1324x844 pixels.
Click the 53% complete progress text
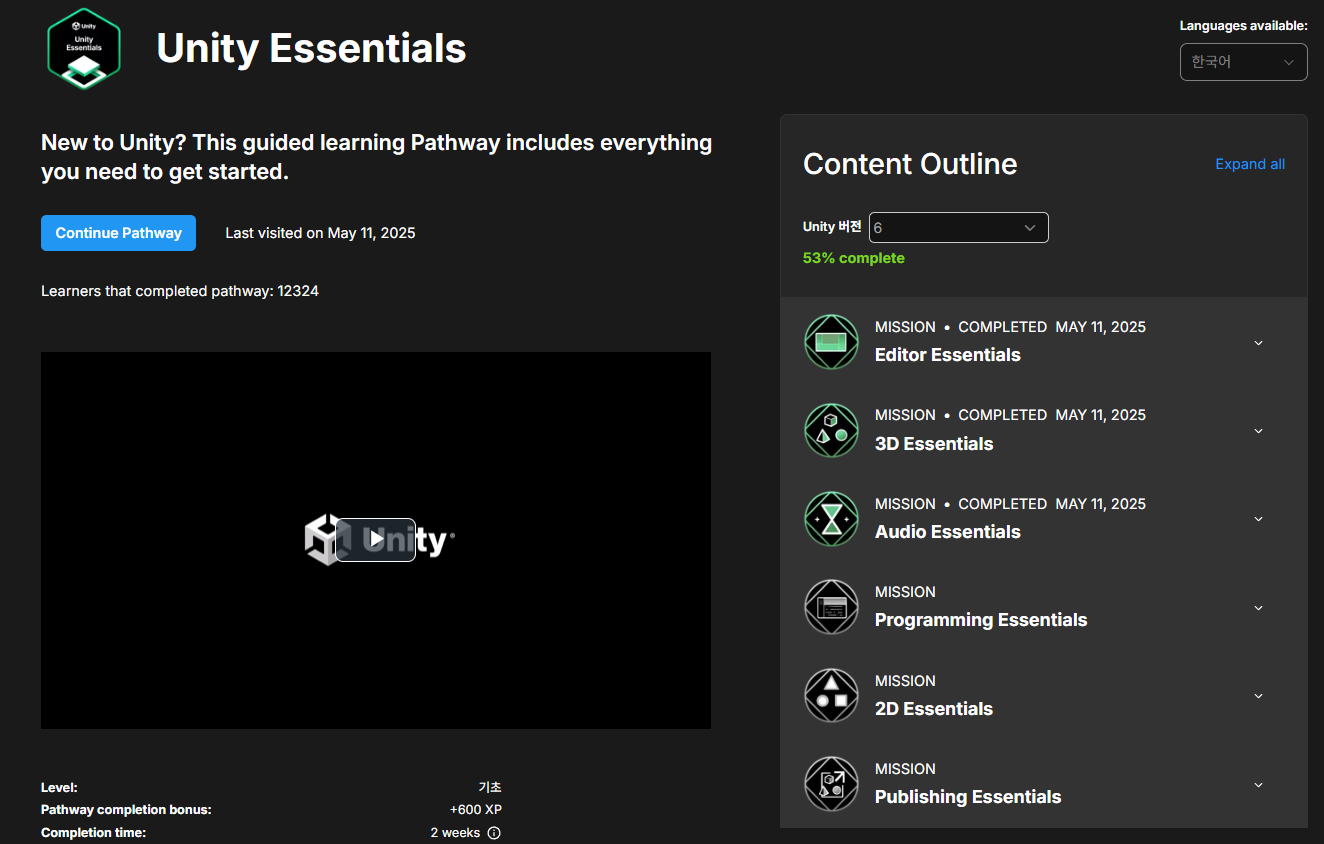coord(853,258)
